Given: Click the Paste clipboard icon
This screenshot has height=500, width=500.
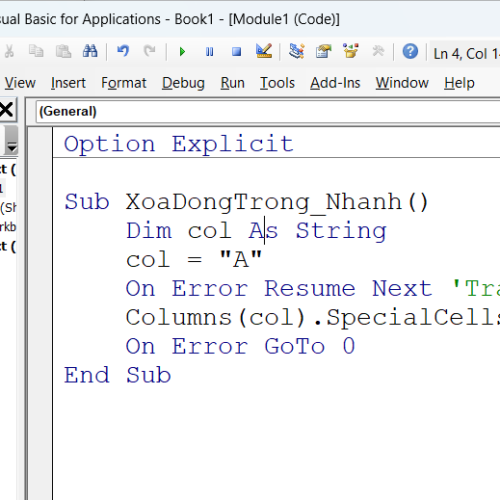Looking at the screenshot, I should click(63, 51).
